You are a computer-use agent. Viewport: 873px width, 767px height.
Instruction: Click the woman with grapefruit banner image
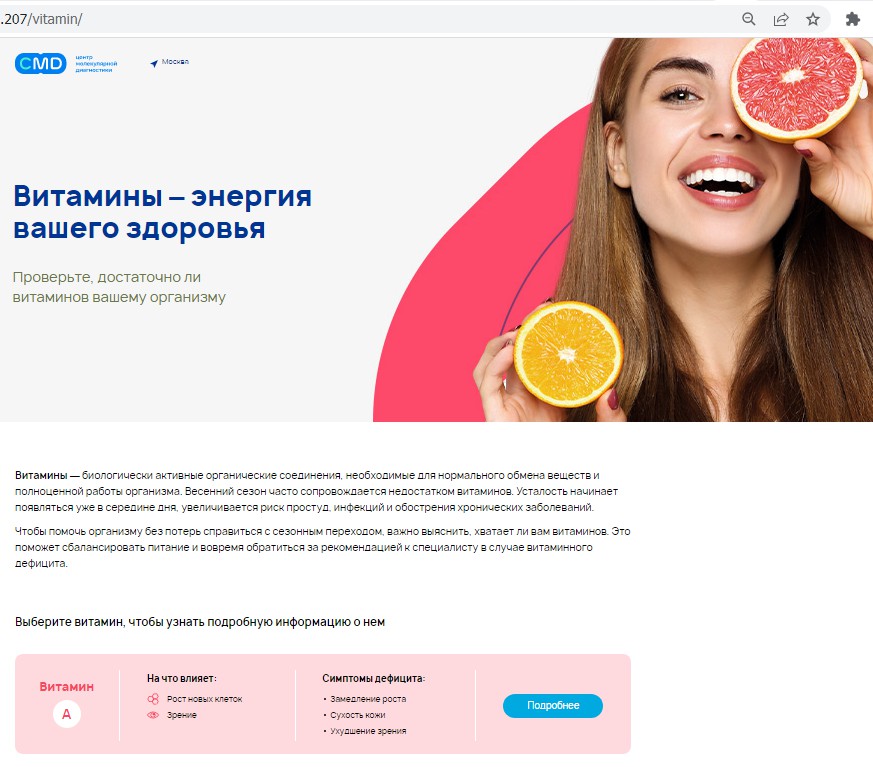pyautogui.click(x=622, y=229)
